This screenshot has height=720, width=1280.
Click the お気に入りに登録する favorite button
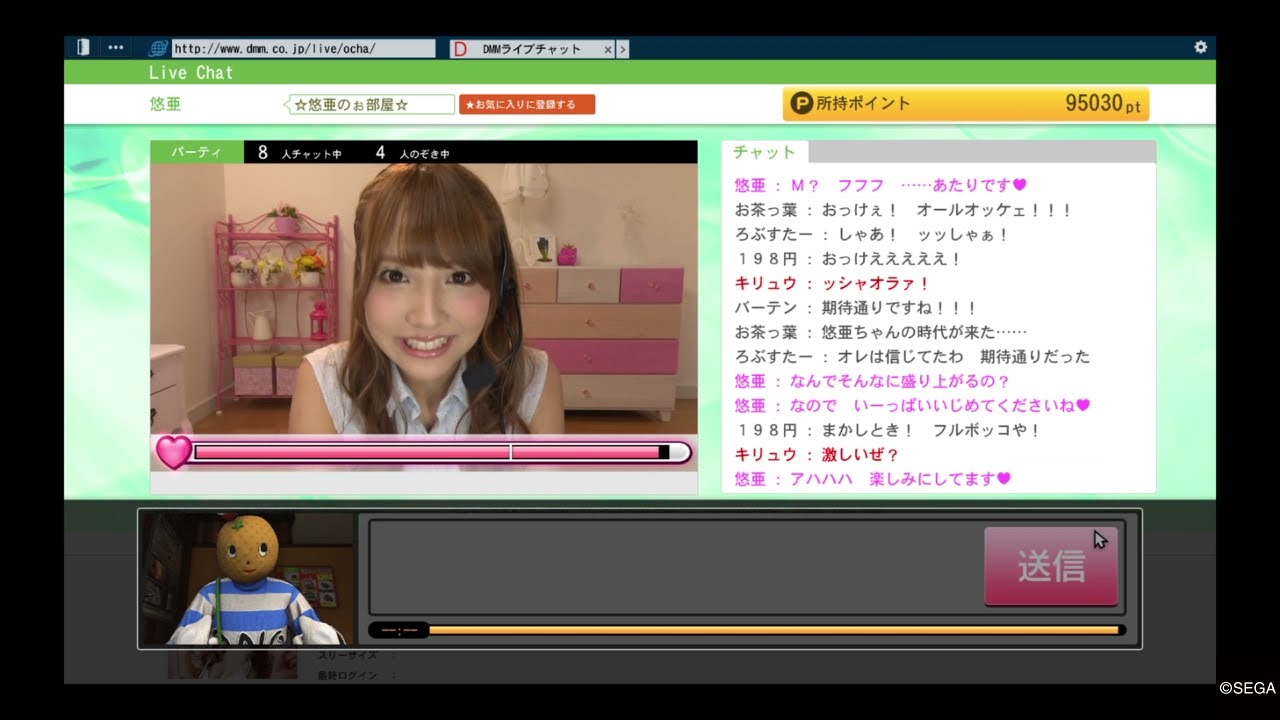coord(527,104)
